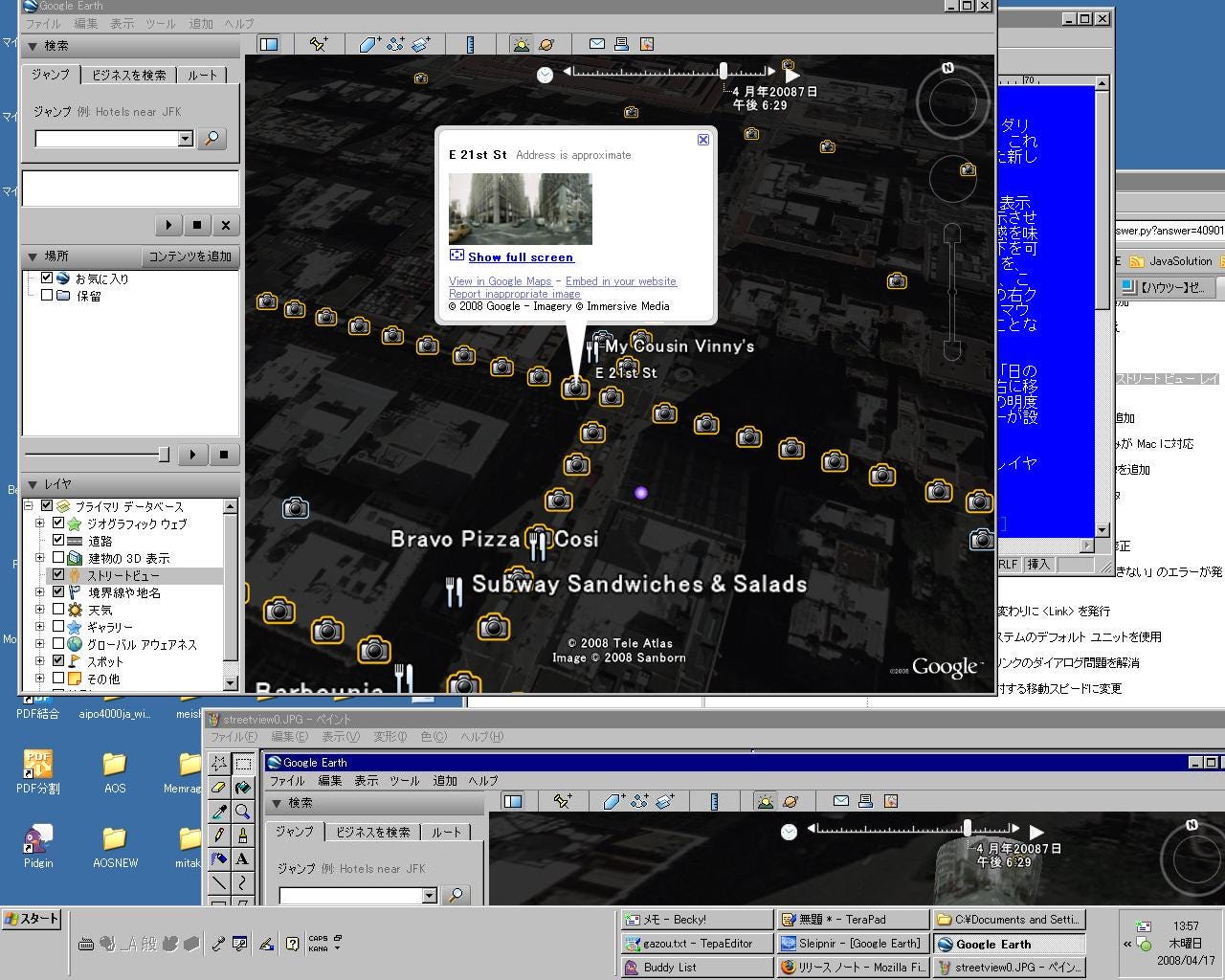The height and width of the screenshot is (980, 1225).
Task: Select the Eraser tool in Paint toolbox
Action: tap(219, 787)
